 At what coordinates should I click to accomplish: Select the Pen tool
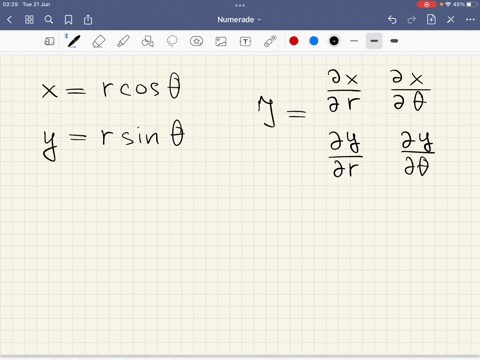73,41
